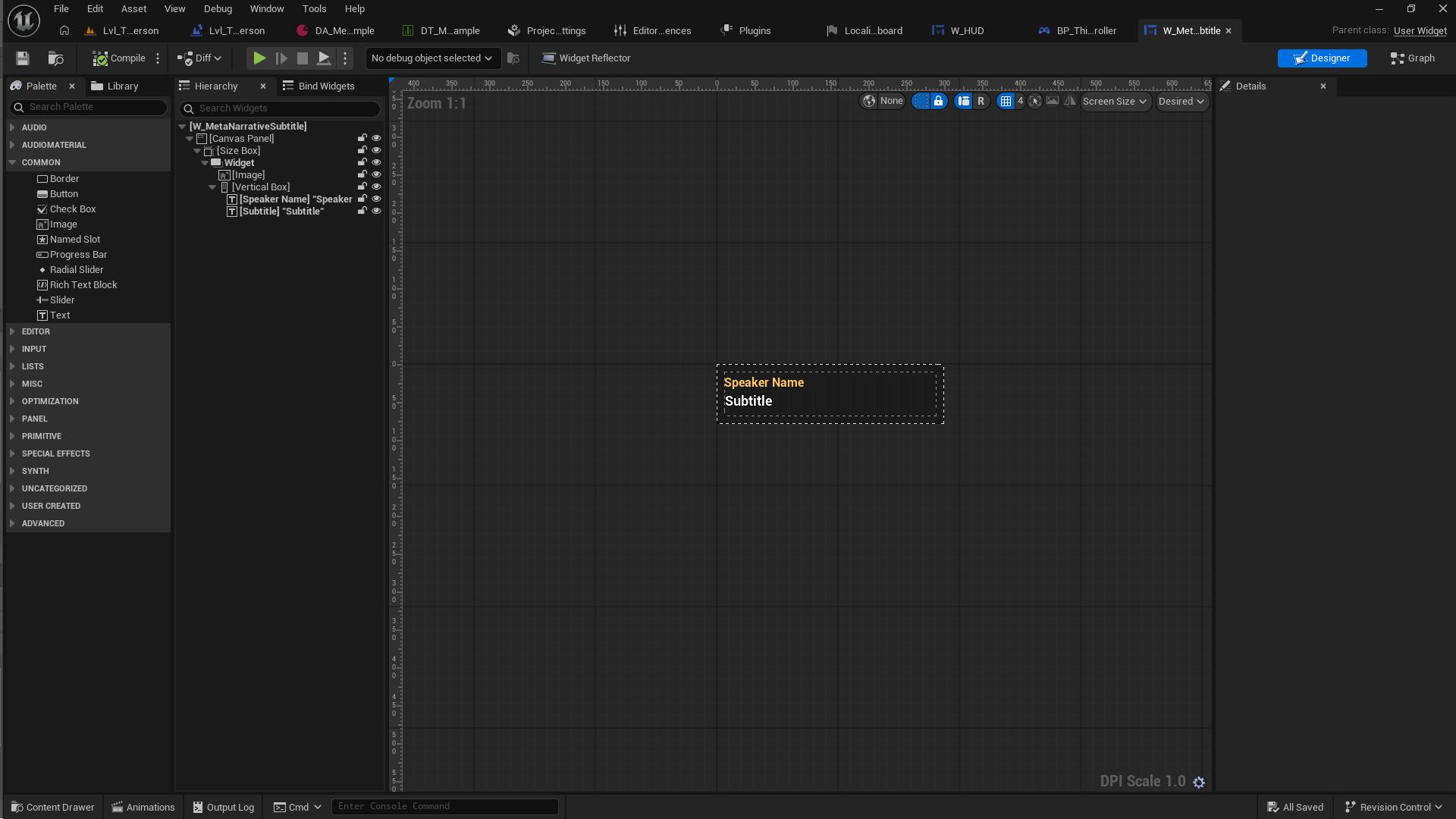Viewport: 1456px width, 819px height.
Task: Lock the Canvas Panel in the hierarchy
Action: 362,137
